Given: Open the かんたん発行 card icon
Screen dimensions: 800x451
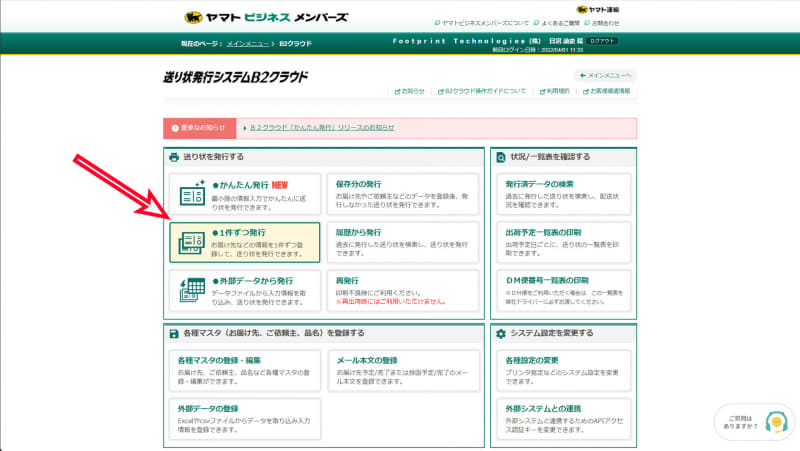Looking at the screenshot, I should (192, 193).
